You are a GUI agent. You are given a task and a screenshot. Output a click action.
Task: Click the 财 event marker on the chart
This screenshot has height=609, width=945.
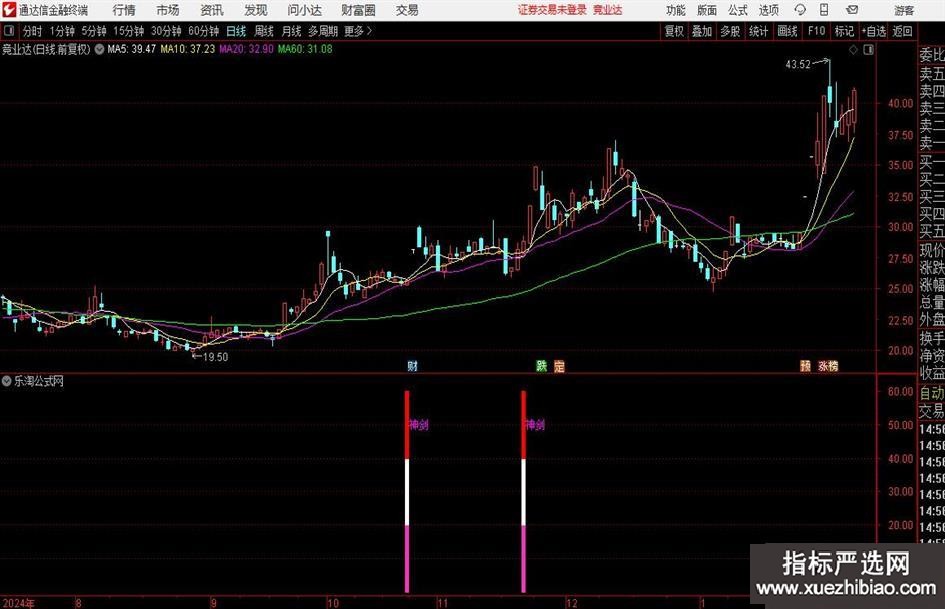coord(412,366)
